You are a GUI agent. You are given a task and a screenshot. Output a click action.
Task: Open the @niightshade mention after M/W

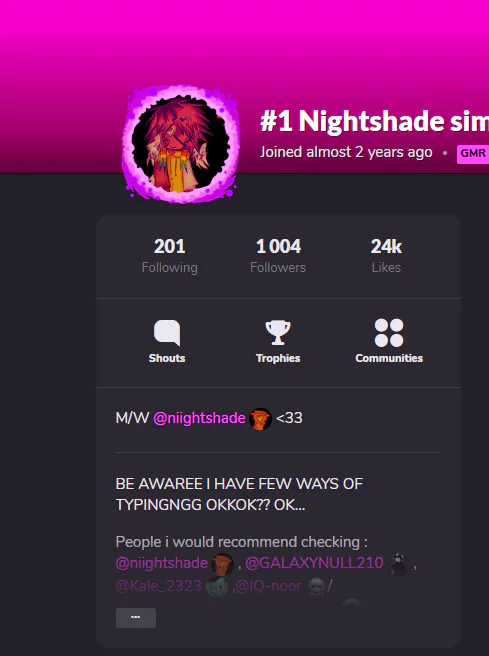(199, 418)
